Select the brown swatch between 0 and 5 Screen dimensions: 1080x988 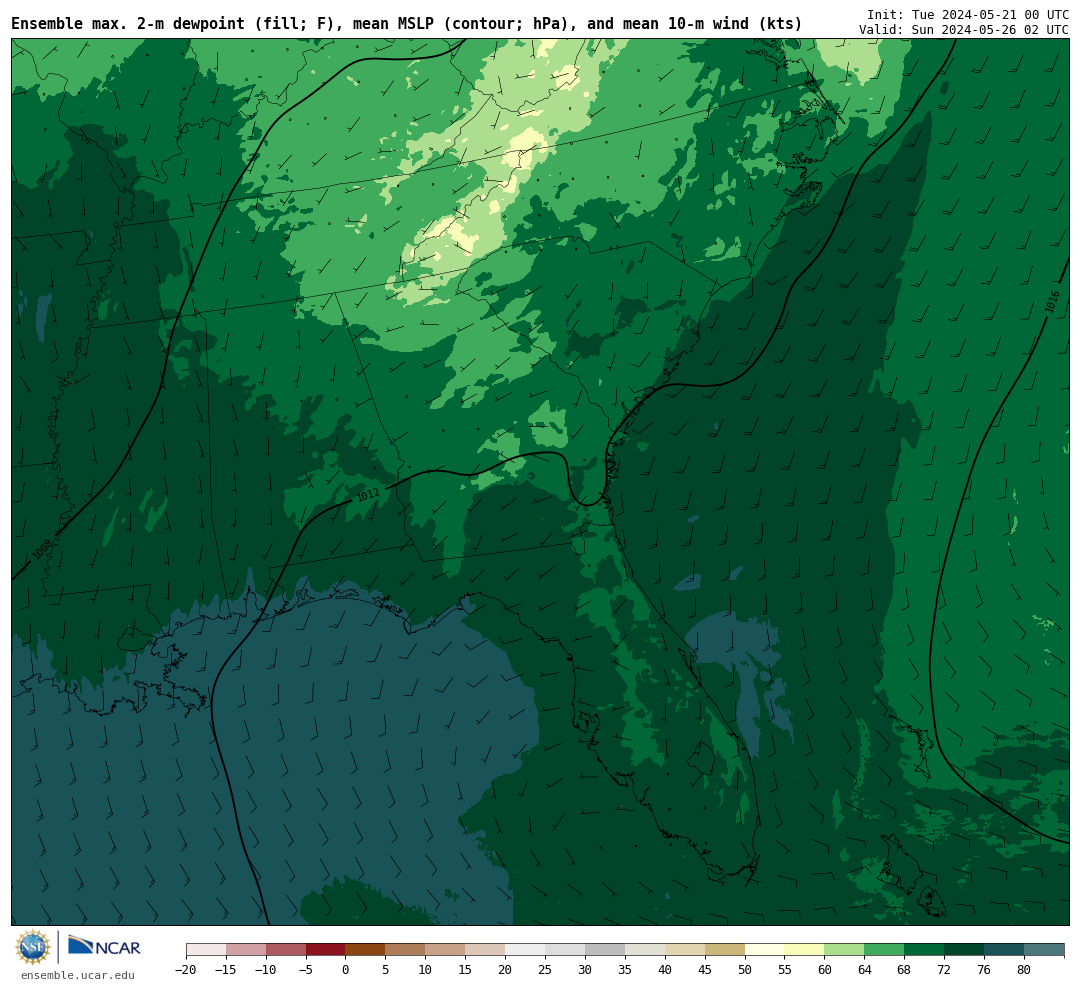click(x=365, y=950)
